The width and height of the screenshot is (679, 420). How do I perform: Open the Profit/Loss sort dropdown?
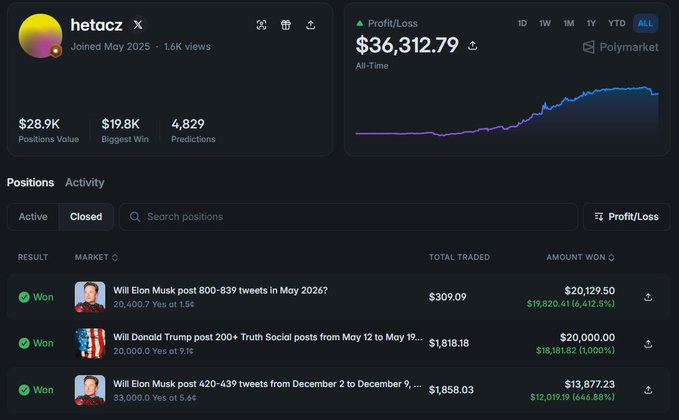coord(627,216)
